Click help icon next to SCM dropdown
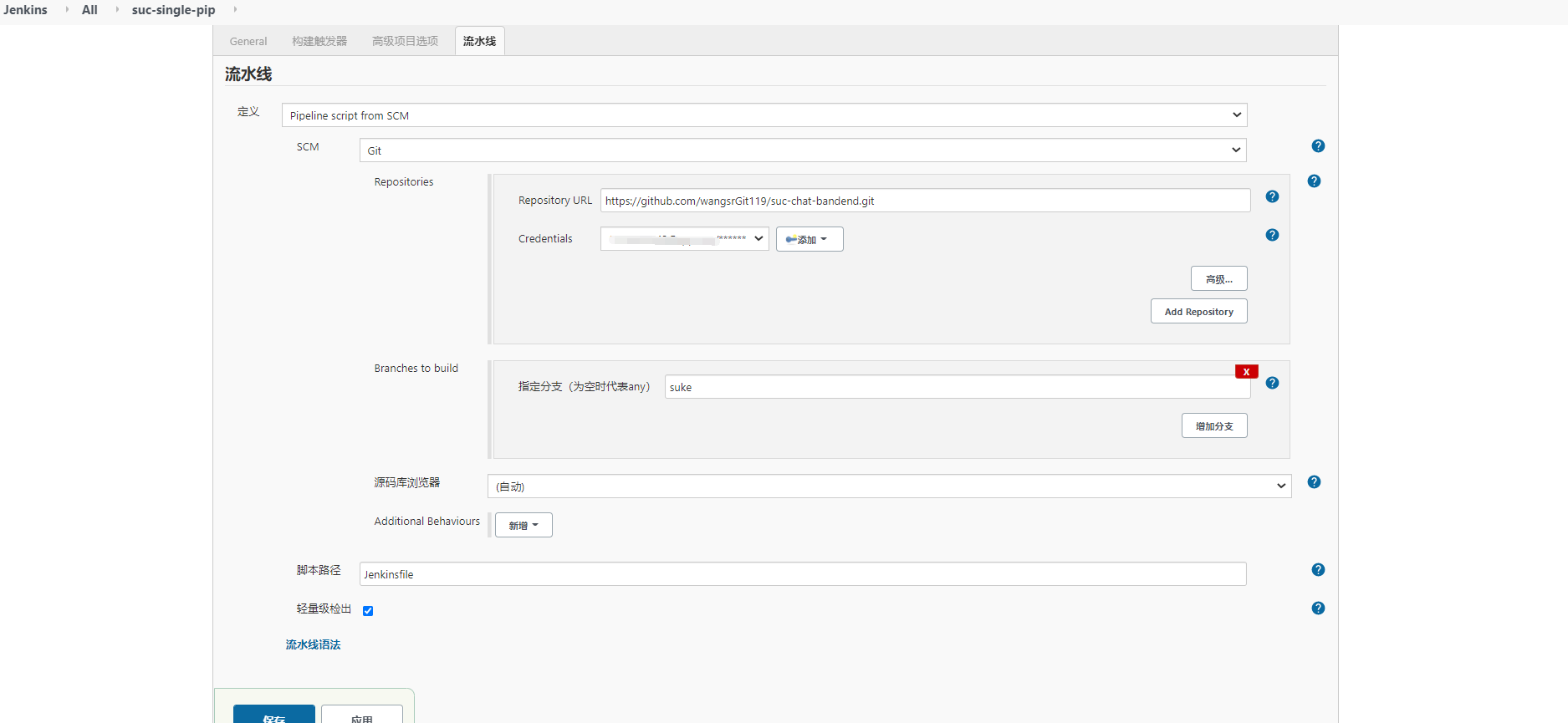Image resolution: width=1568 pixels, height=723 pixels. point(1318,146)
